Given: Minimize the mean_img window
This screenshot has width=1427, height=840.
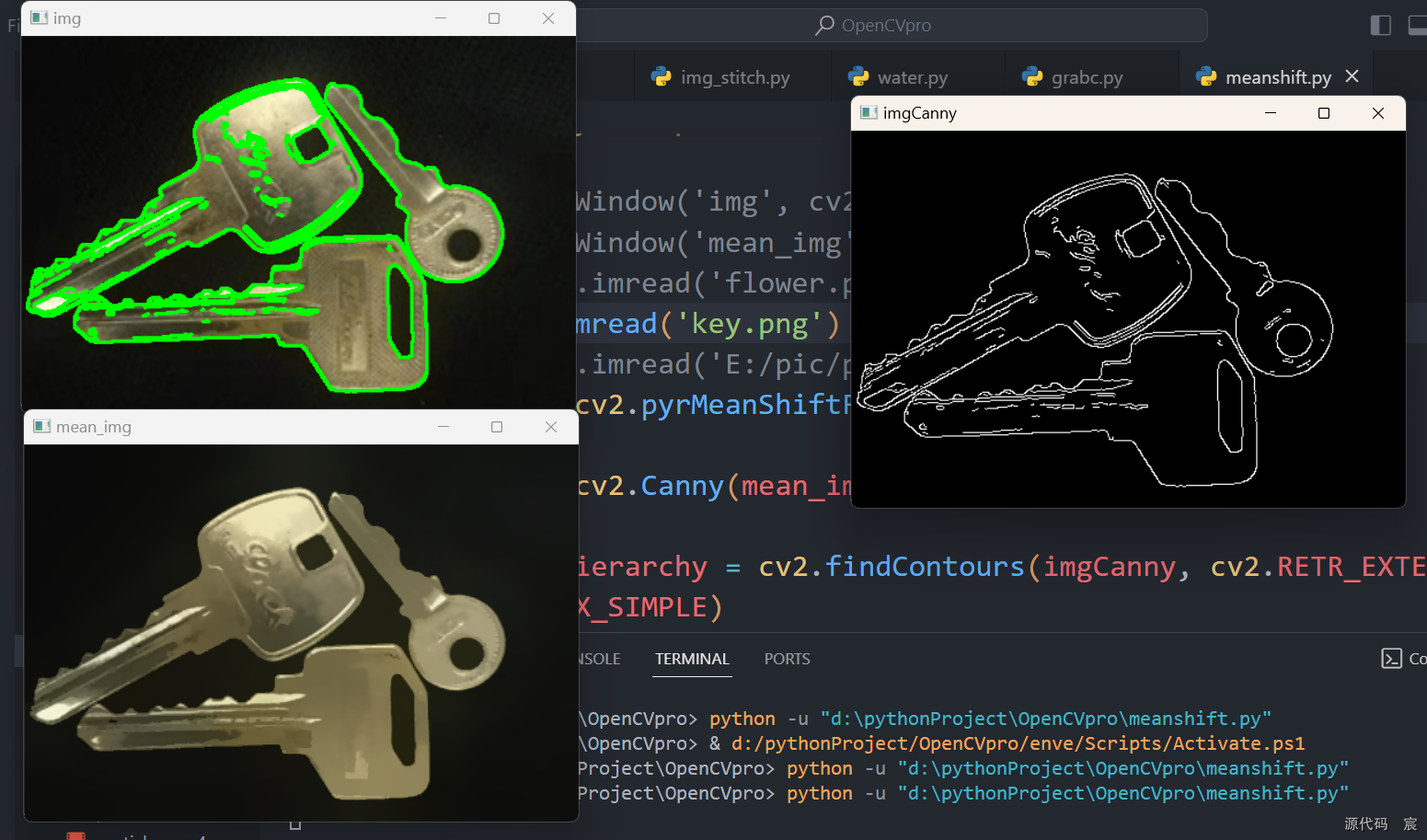Looking at the screenshot, I should [443, 427].
